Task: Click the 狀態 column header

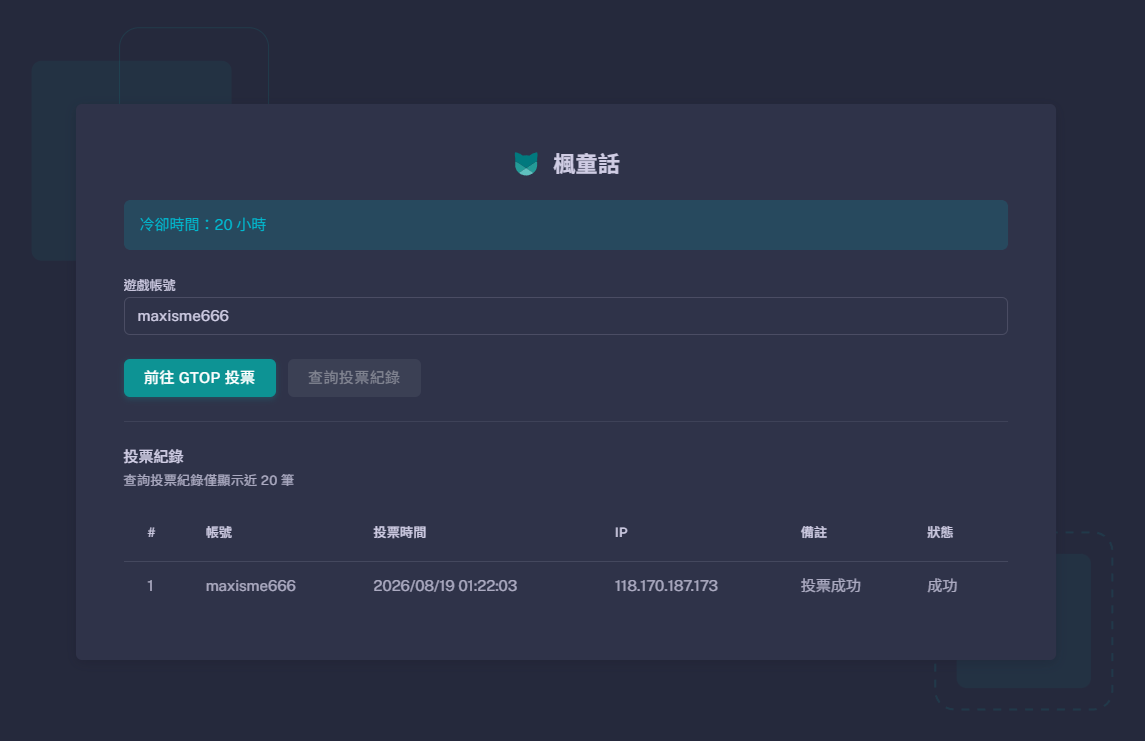Action: (940, 533)
